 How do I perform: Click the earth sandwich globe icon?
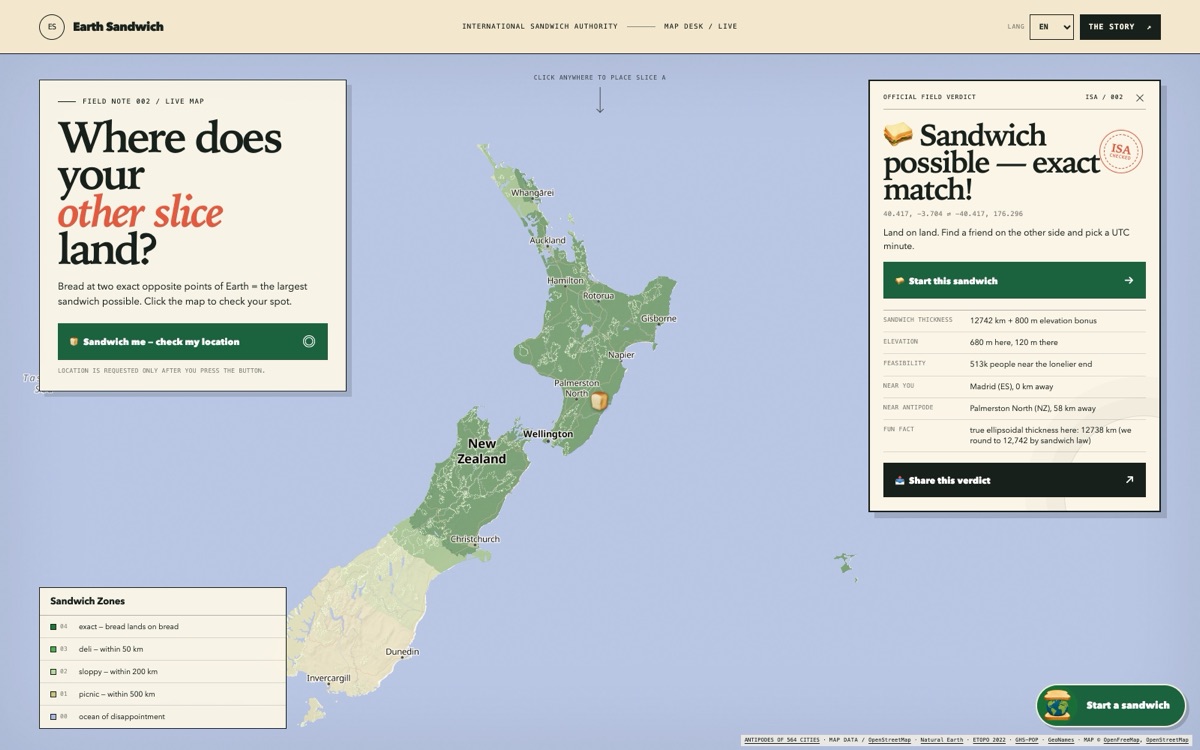pos(1057,705)
